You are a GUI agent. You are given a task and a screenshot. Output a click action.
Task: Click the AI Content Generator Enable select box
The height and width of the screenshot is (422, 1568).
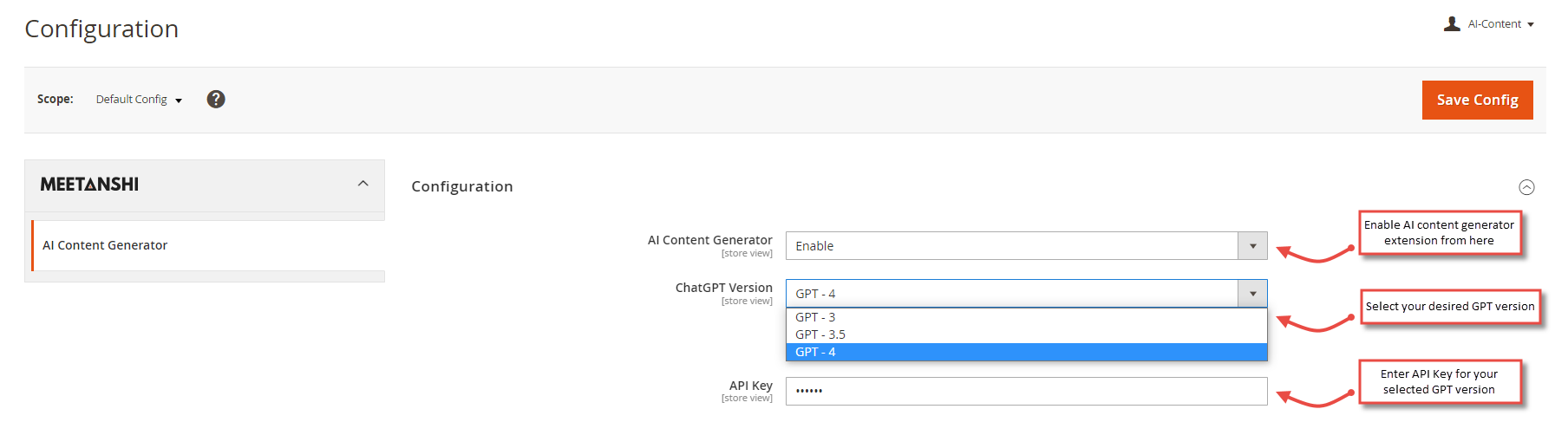tap(1011, 246)
